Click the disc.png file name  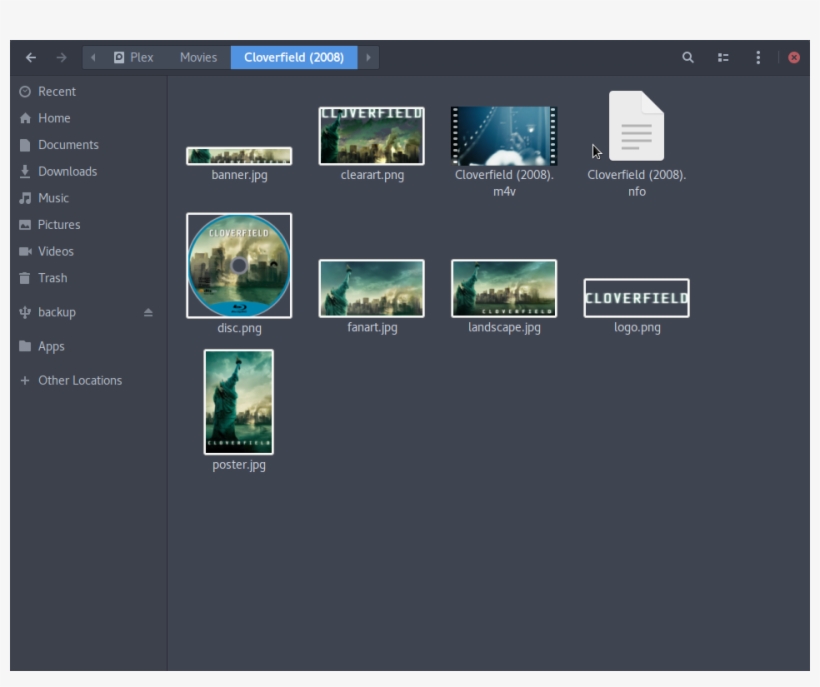[x=240, y=328]
